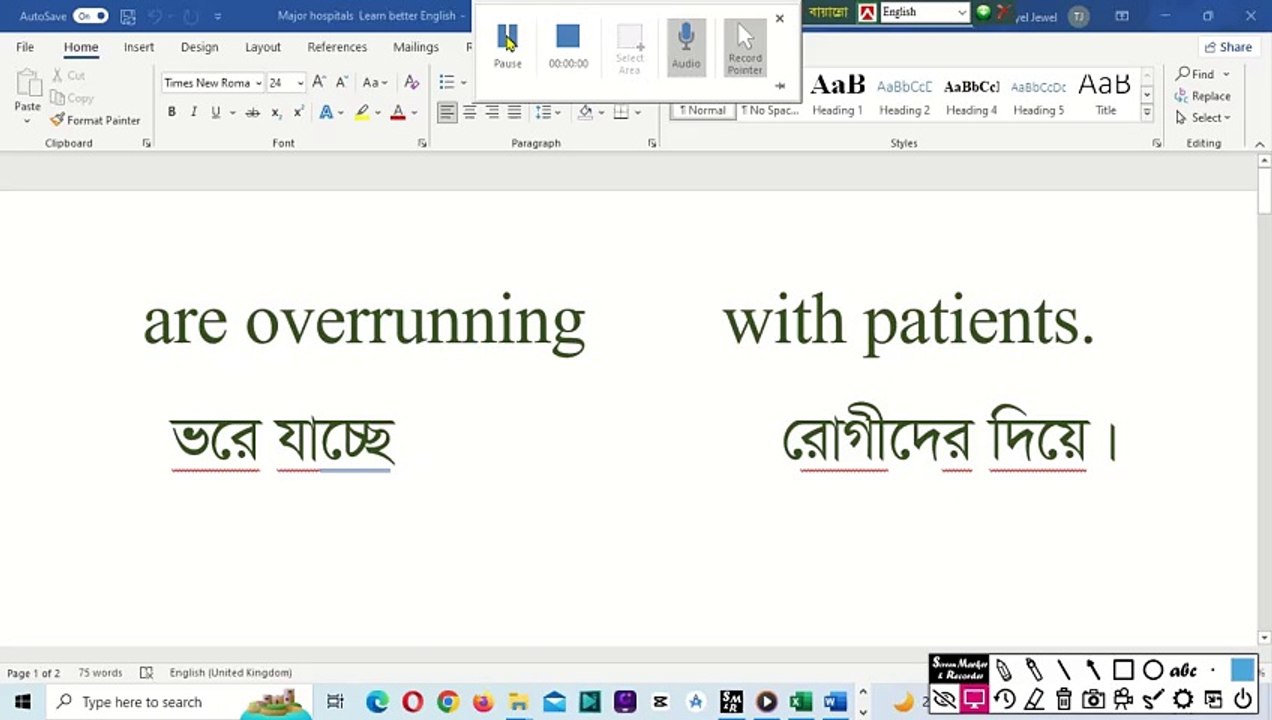Toggle bold formatting

[171, 112]
